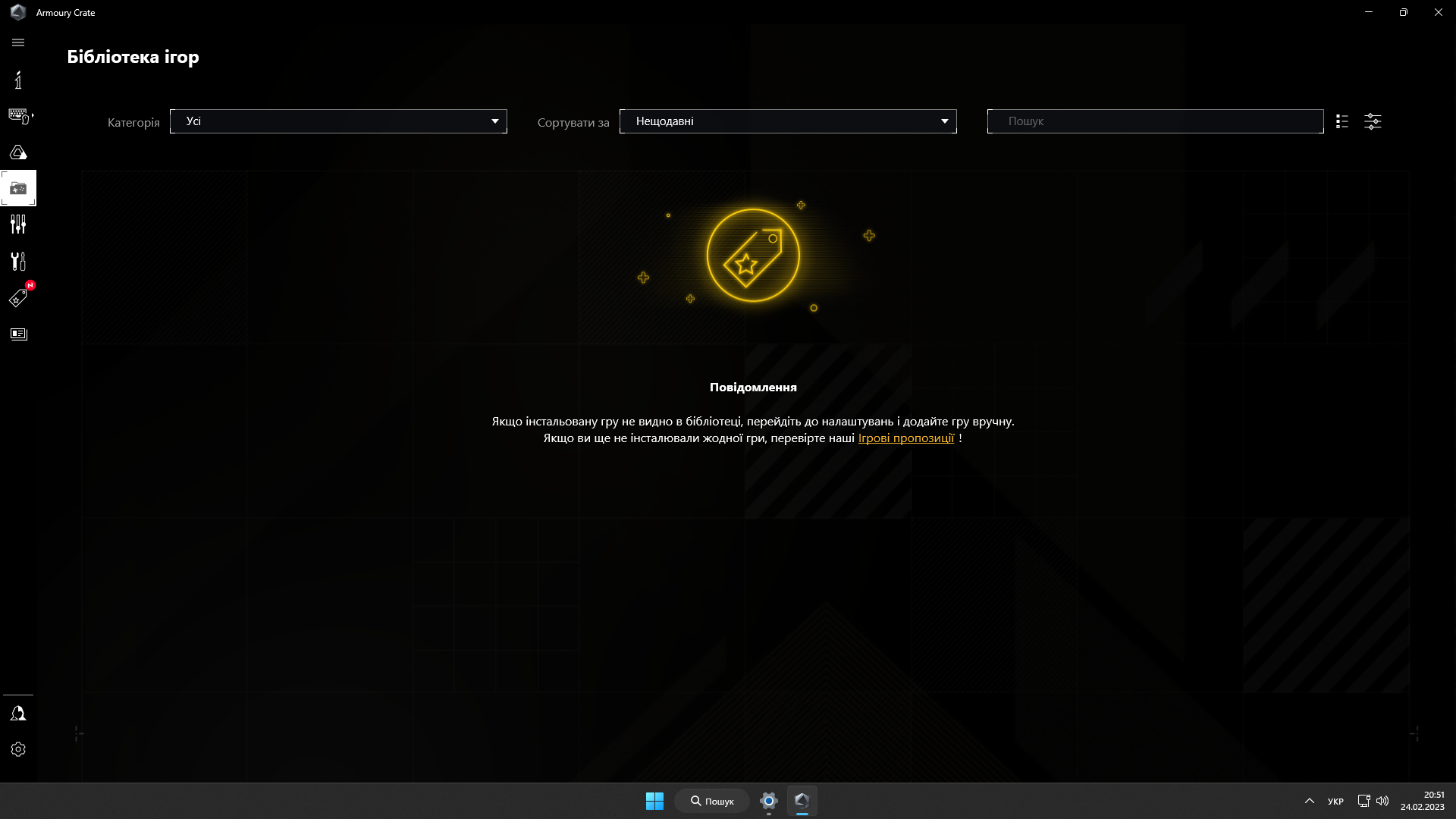Switch library to list view
Screen dimensions: 1456x819
tap(1341, 121)
